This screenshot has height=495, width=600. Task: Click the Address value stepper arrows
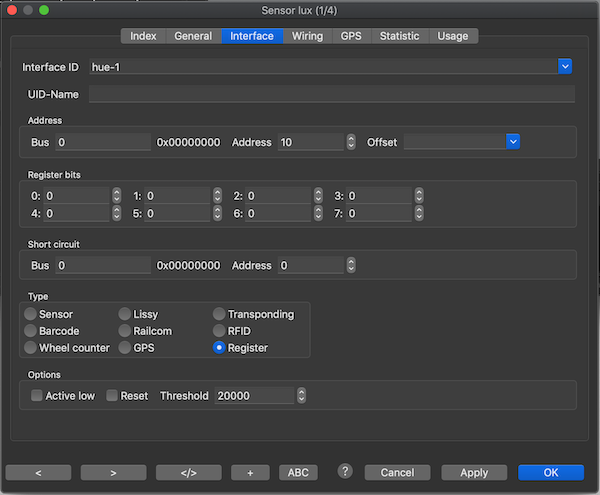click(x=351, y=142)
